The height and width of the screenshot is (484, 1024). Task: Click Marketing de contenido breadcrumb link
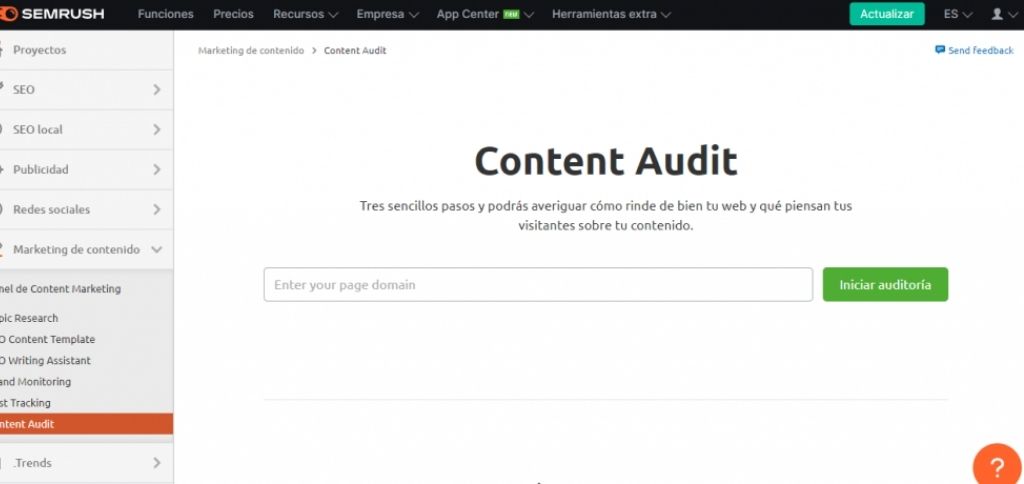tap(251, 50)
